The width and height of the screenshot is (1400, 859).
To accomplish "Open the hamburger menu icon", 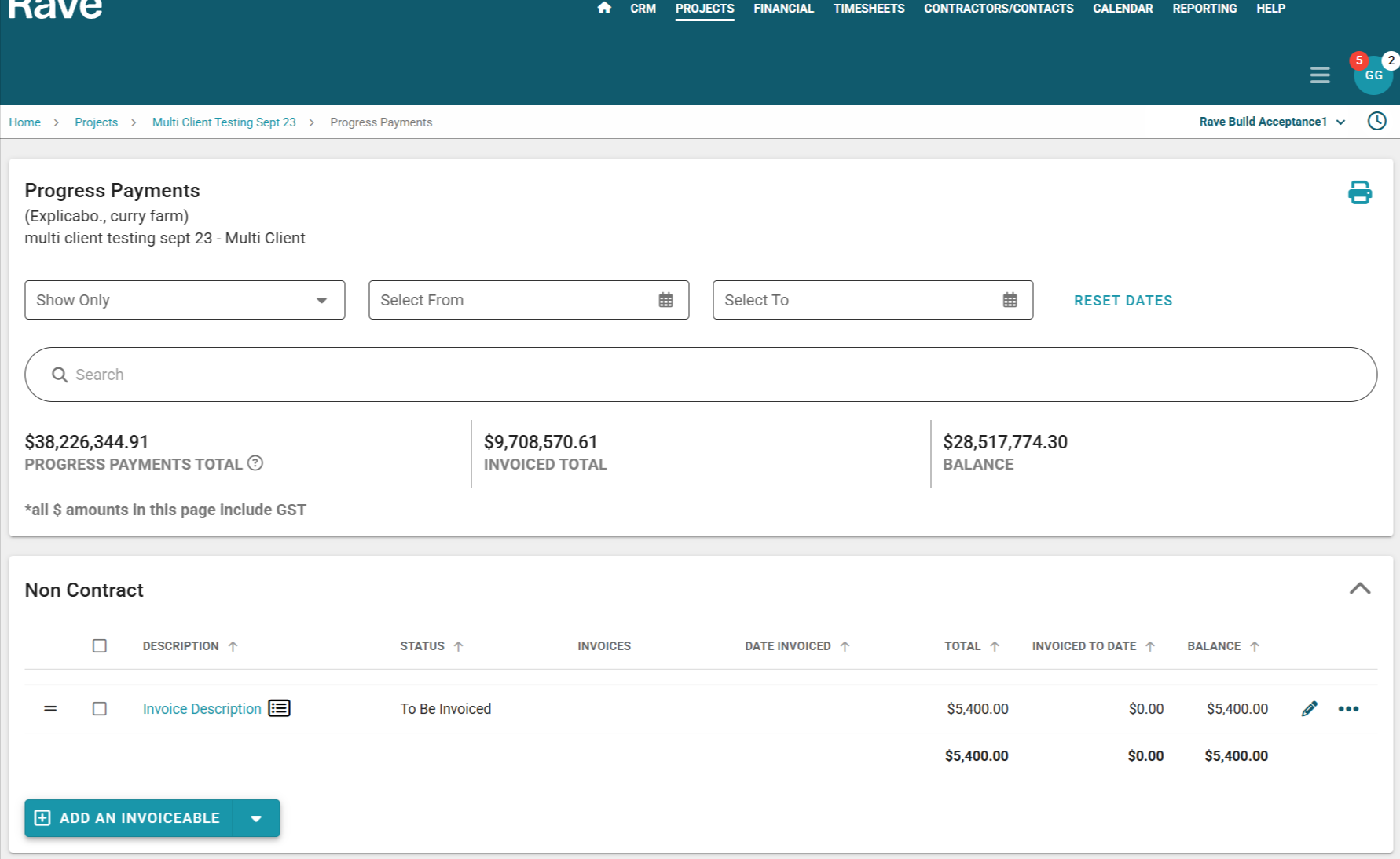I will (1319, 75).
